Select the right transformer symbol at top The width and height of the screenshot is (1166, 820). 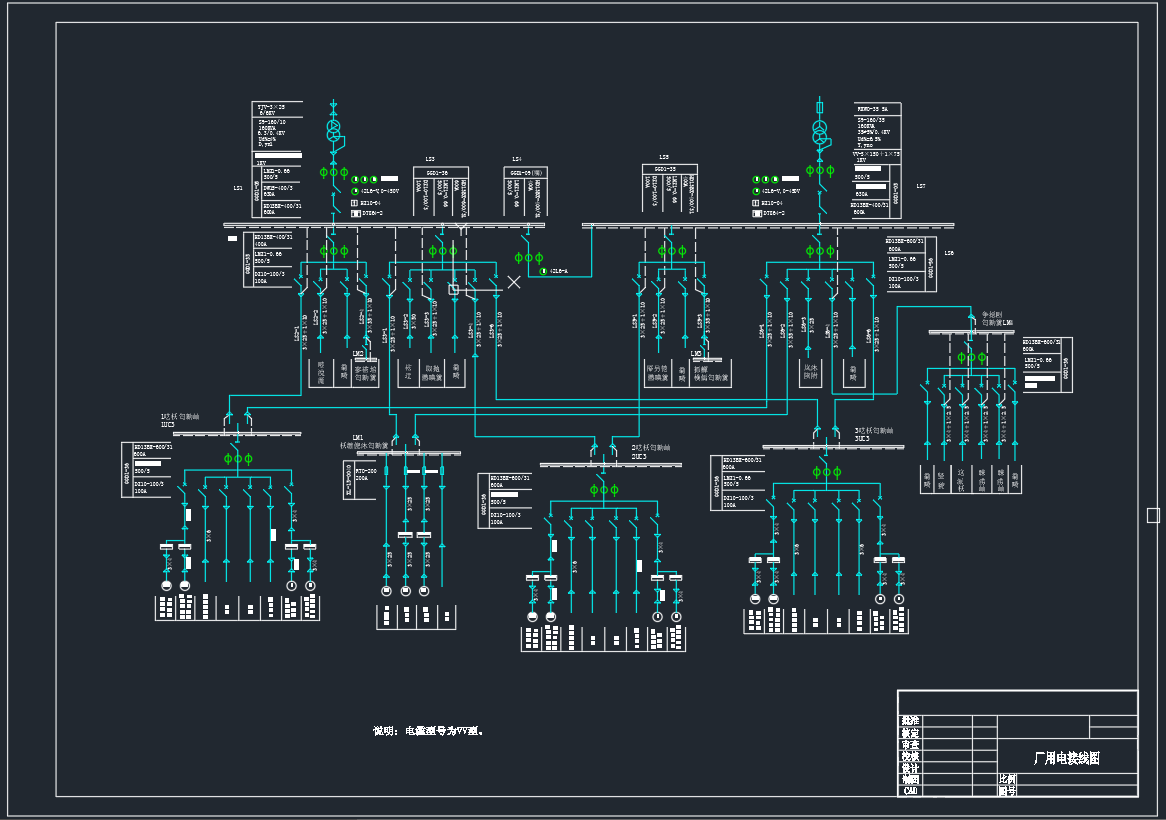tap(820, 133)
